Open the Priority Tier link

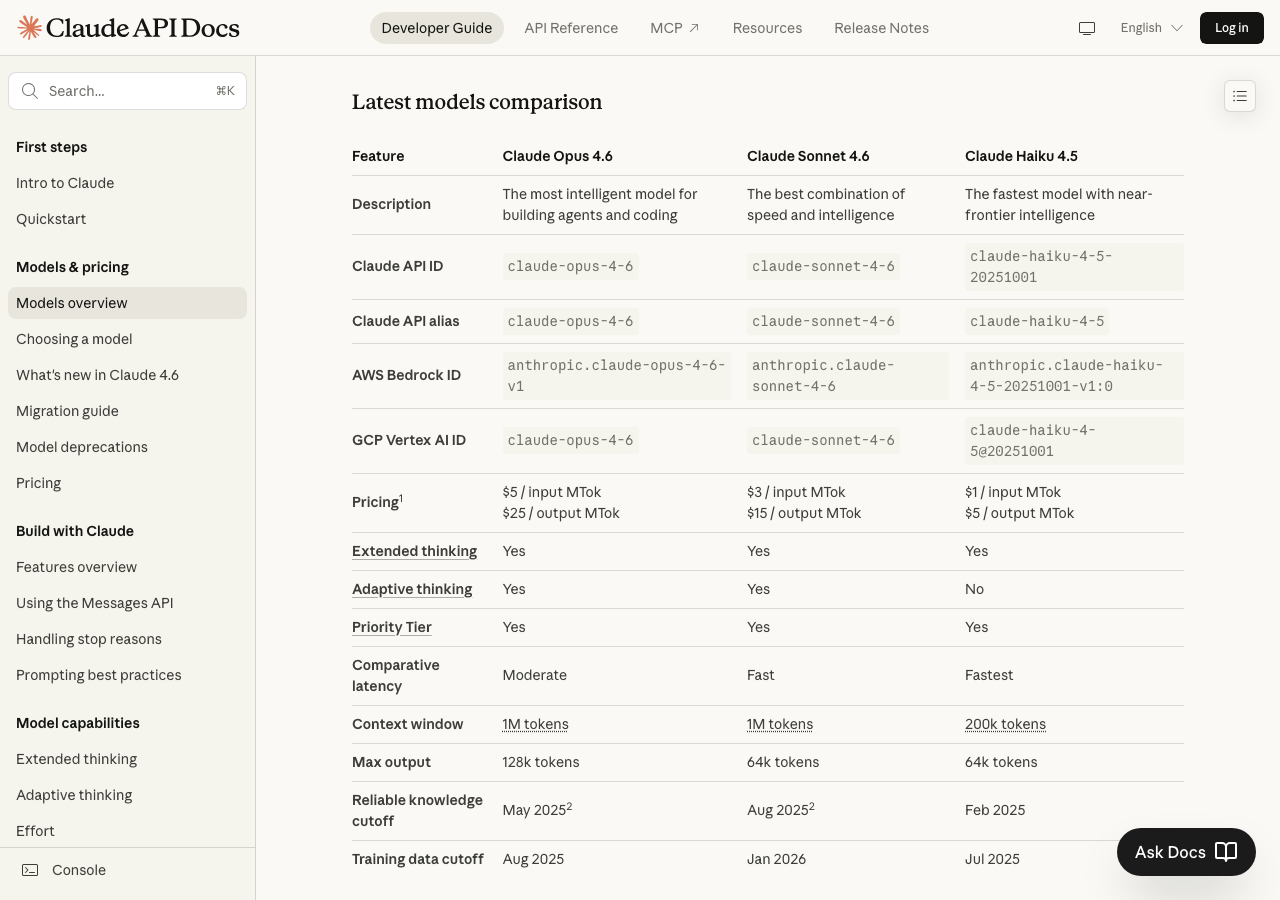click(392, 627)
